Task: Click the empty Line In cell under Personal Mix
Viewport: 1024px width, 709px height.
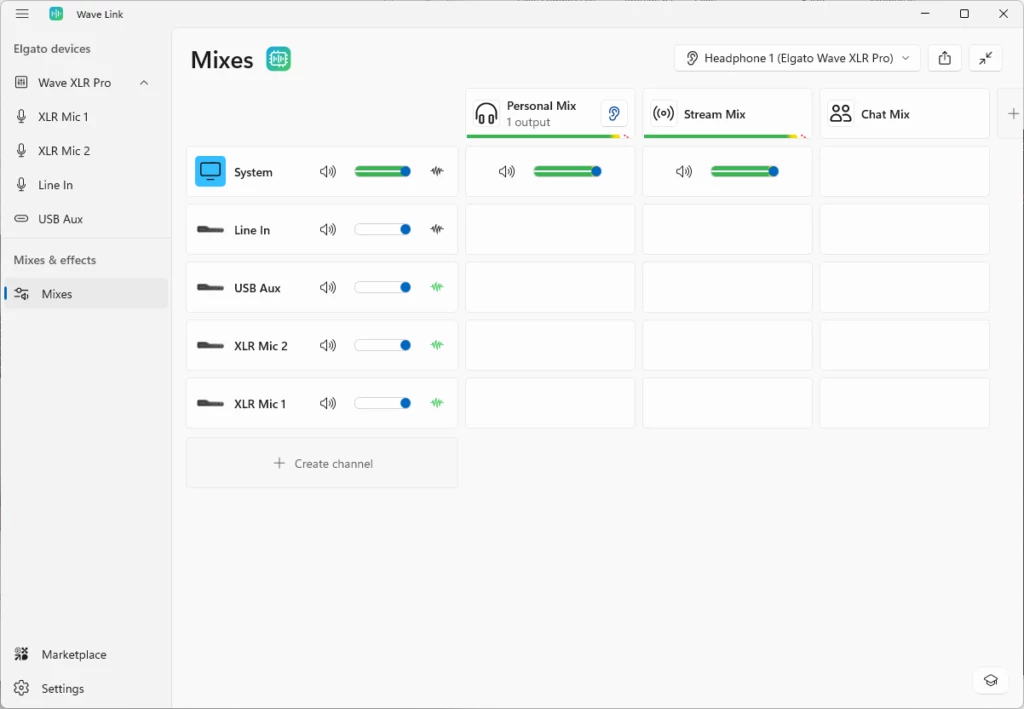Action: click(550, 229)
